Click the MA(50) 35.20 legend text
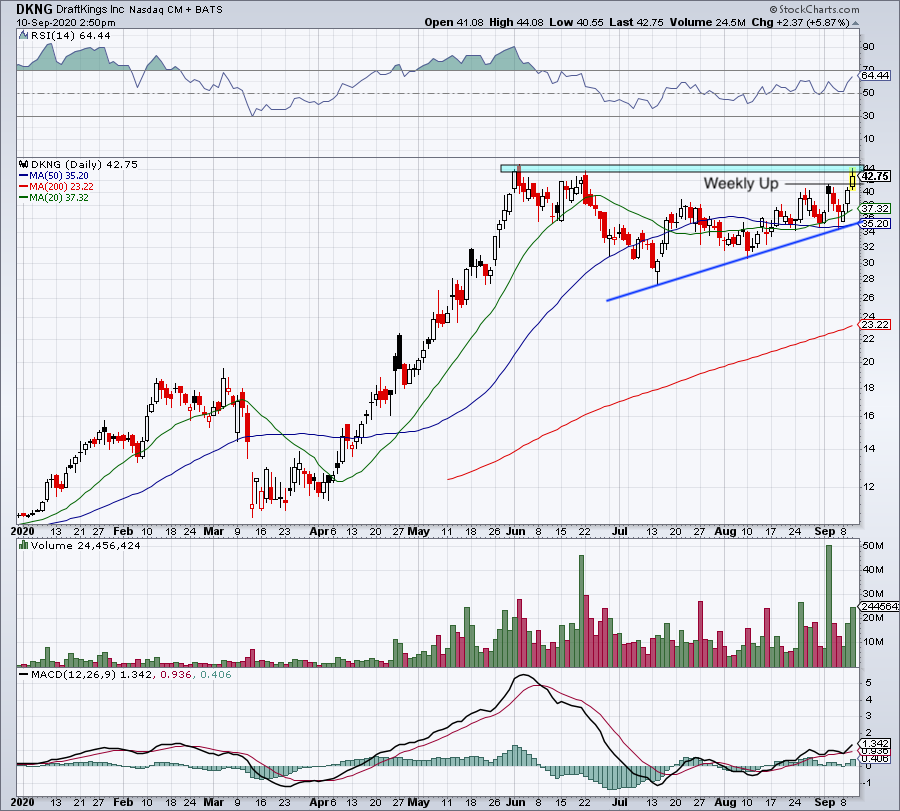Screen dimensions: 900x811 (x=59, y=176)
